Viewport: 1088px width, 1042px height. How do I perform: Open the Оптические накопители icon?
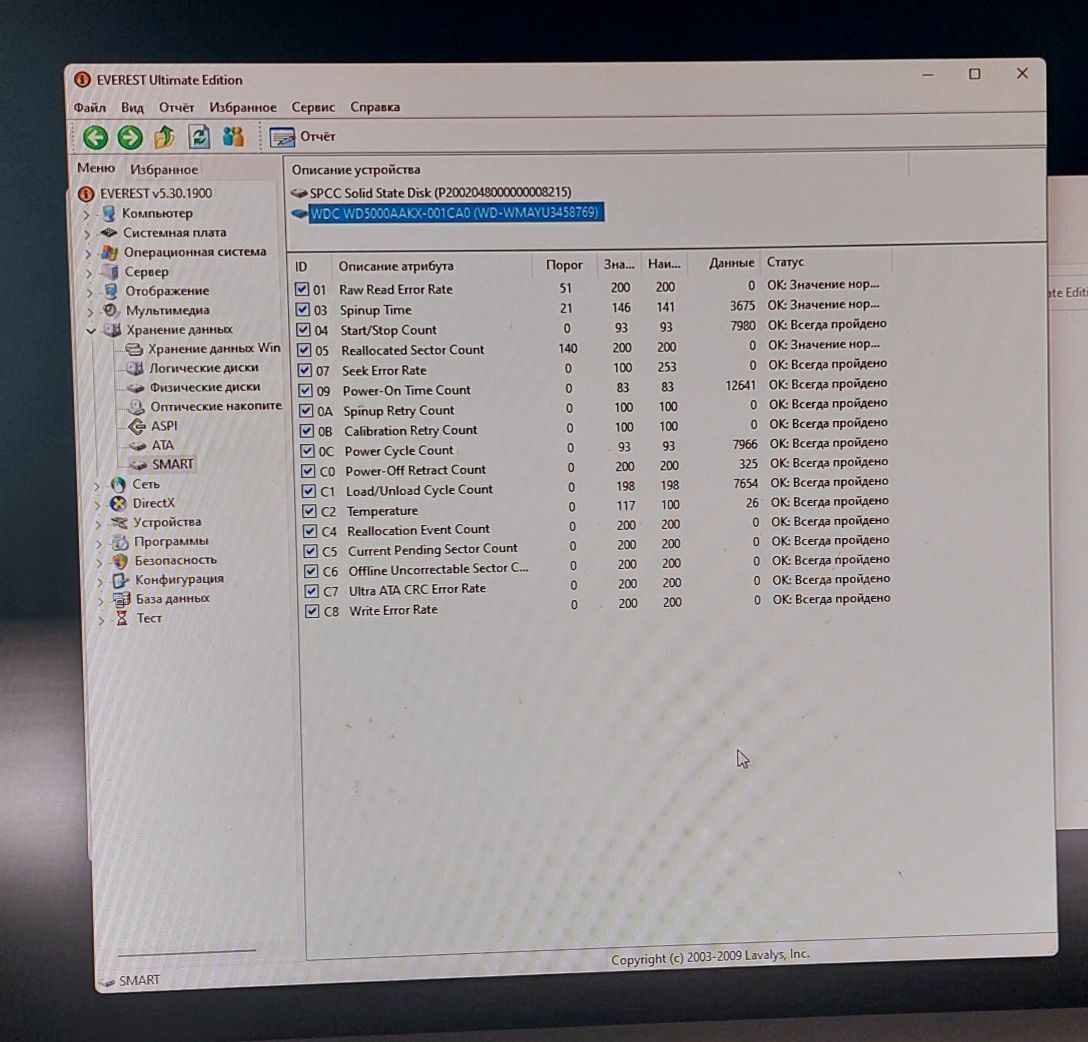pyautogui.click(x=136, y=407)
